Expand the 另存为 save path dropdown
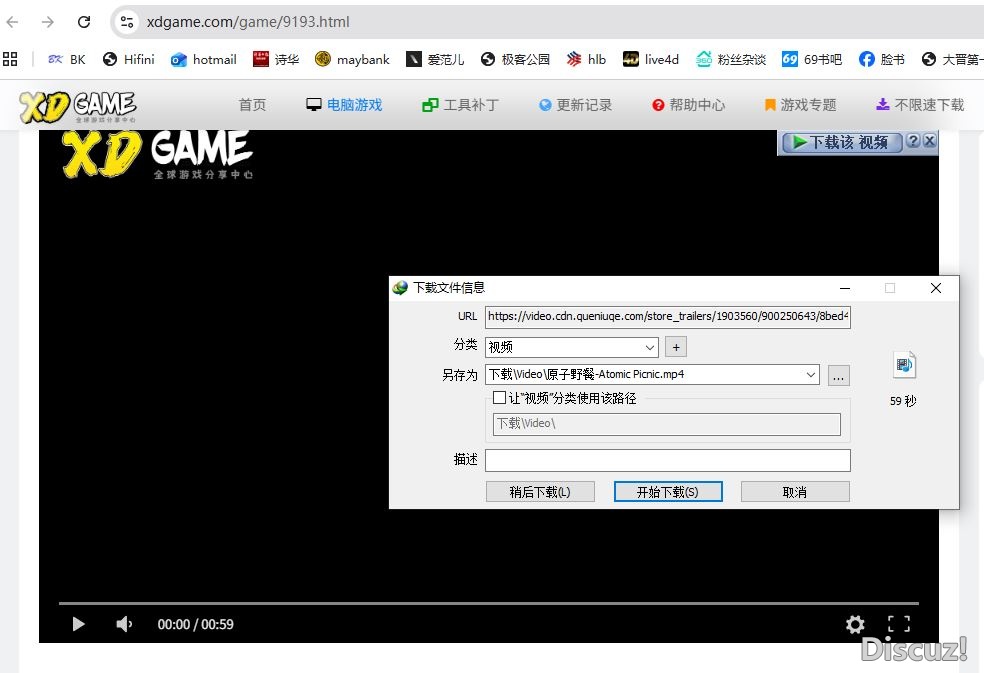 click(x=810, y=375)
